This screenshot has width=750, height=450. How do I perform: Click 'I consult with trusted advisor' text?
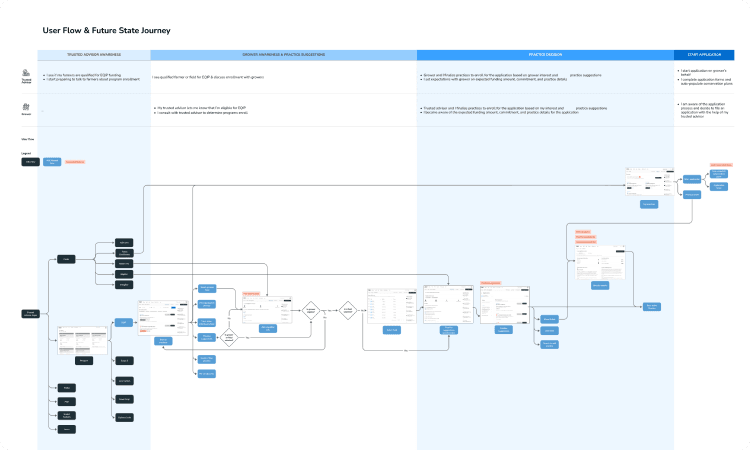tap(202, 112)
